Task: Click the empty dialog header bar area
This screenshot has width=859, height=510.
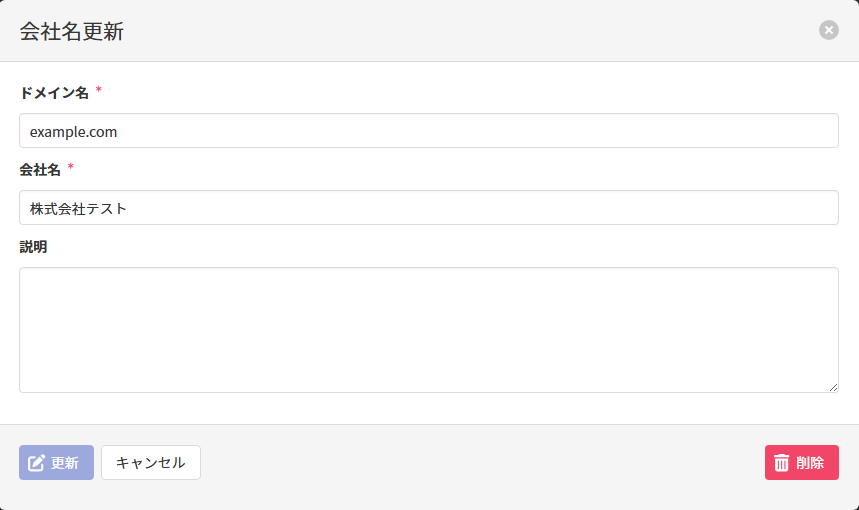Action: [x=450, y=31]
